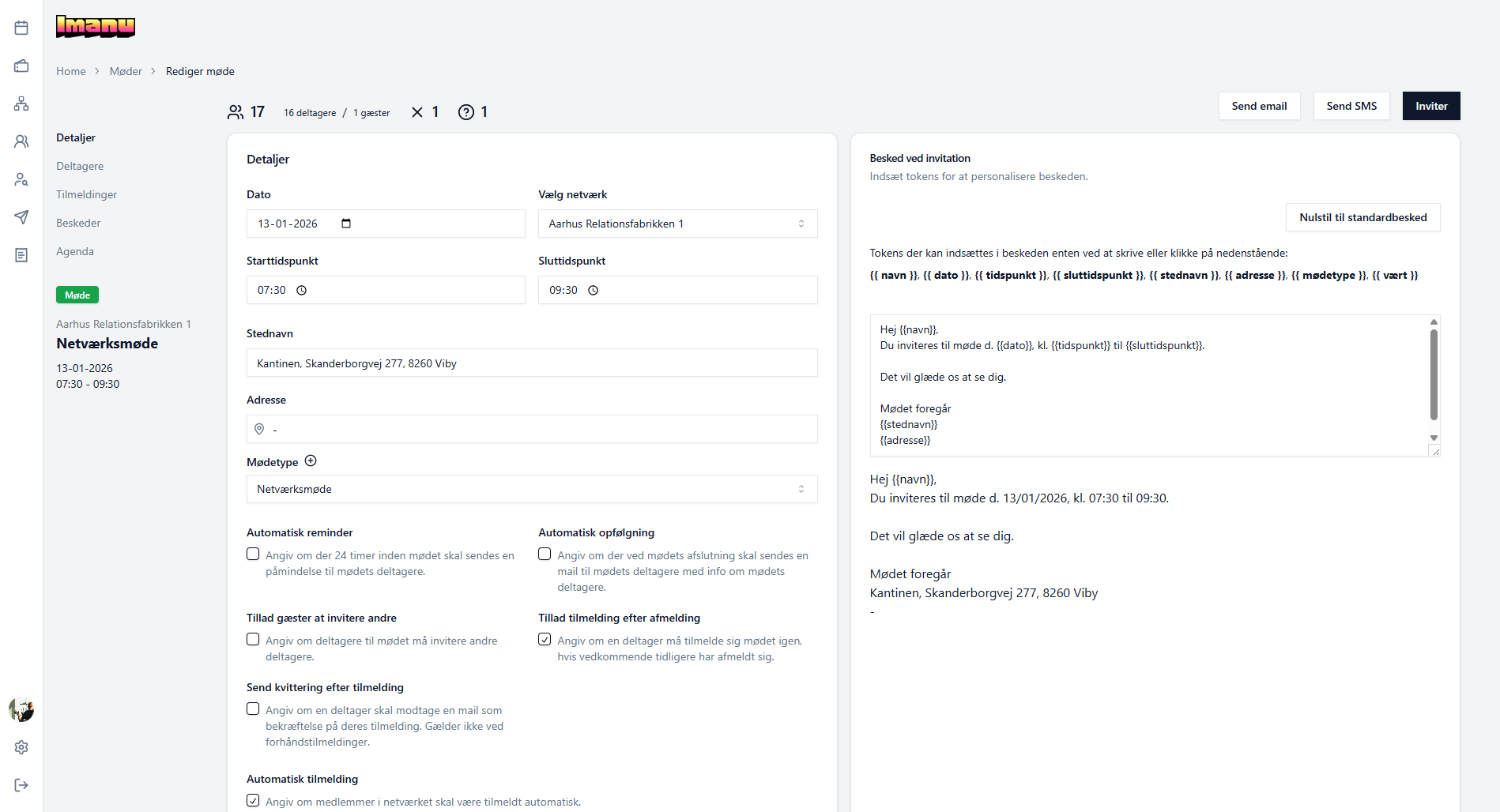Open the date picker calendar icon
The image size is (1500, 812).
click(x=346, y=224)
